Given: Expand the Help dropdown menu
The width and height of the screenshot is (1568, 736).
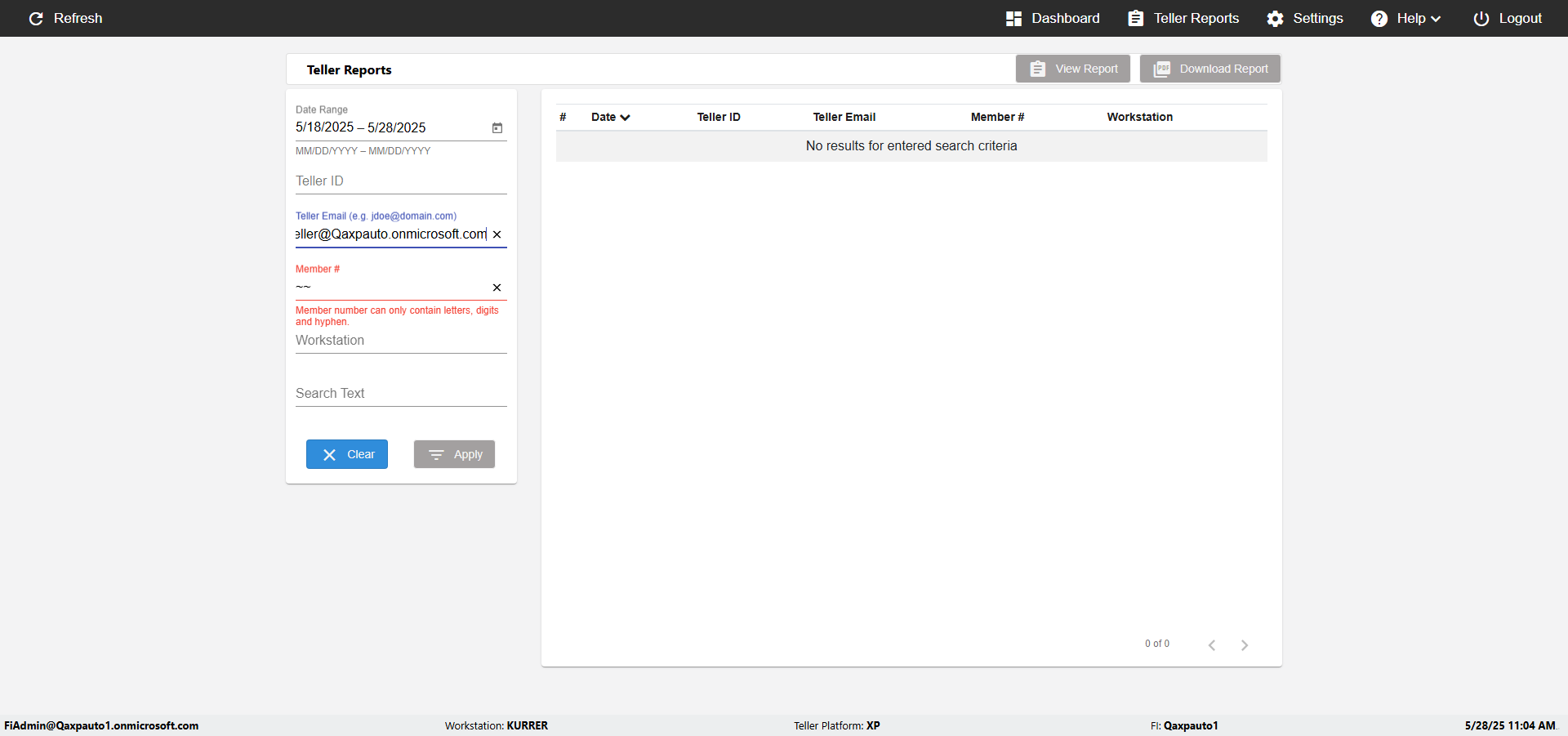Looking at the screenshot, I should tap(1405, 18).
